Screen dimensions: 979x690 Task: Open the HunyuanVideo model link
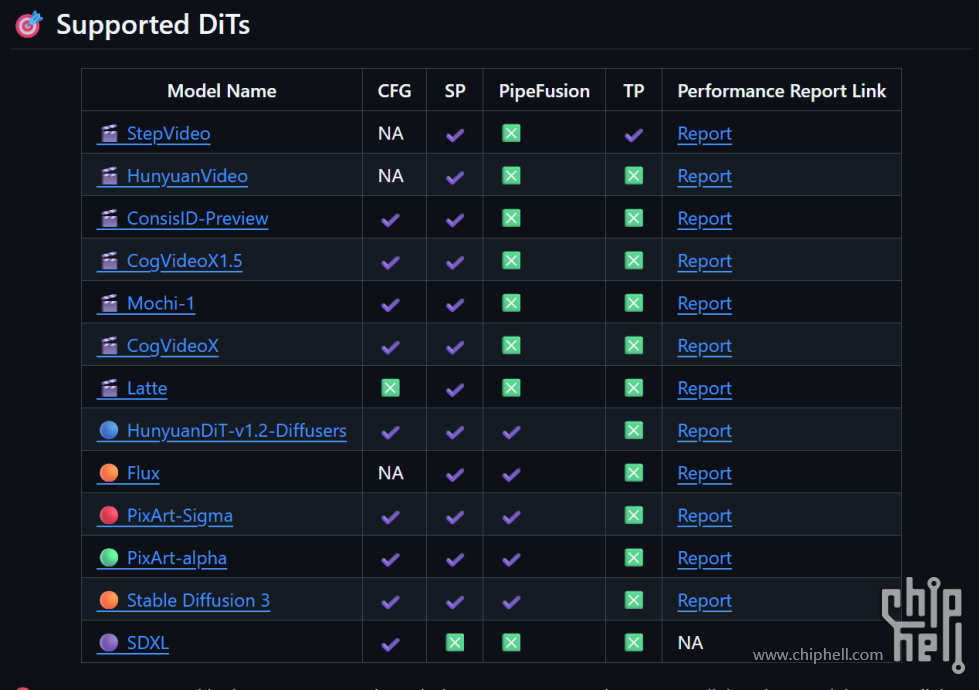pyautogui.click(x=172, y=176)
